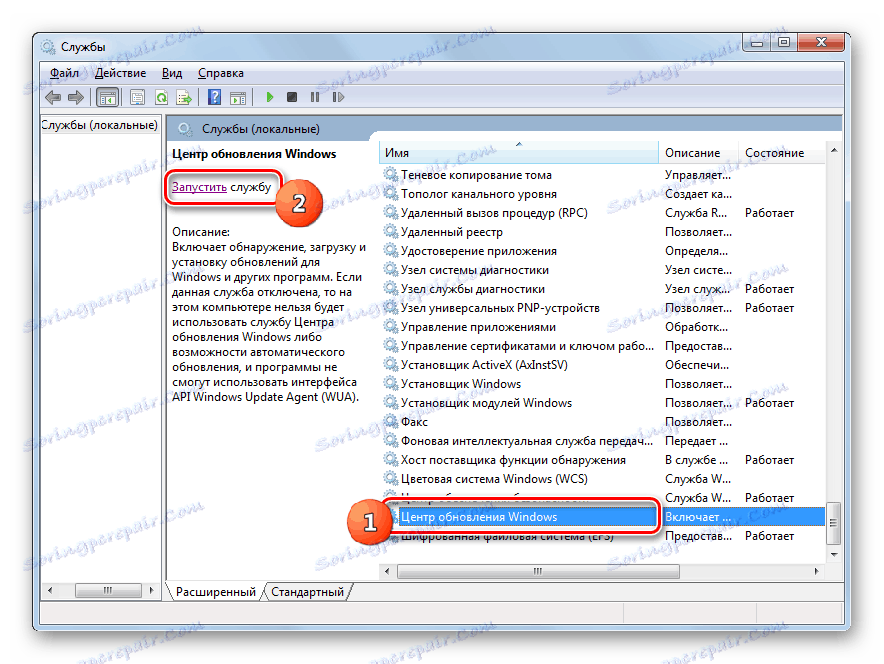Toggle the action pane toolbar icon
This screenshot has width=884, height=664.
[238, 98]
